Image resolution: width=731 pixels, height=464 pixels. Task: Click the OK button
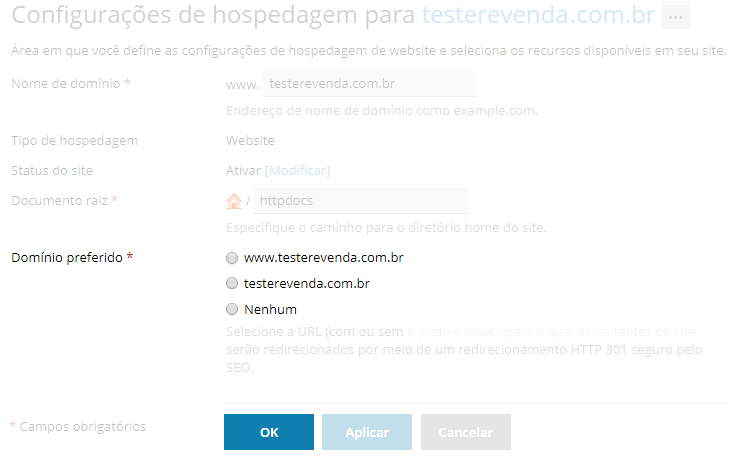point(269,432)
